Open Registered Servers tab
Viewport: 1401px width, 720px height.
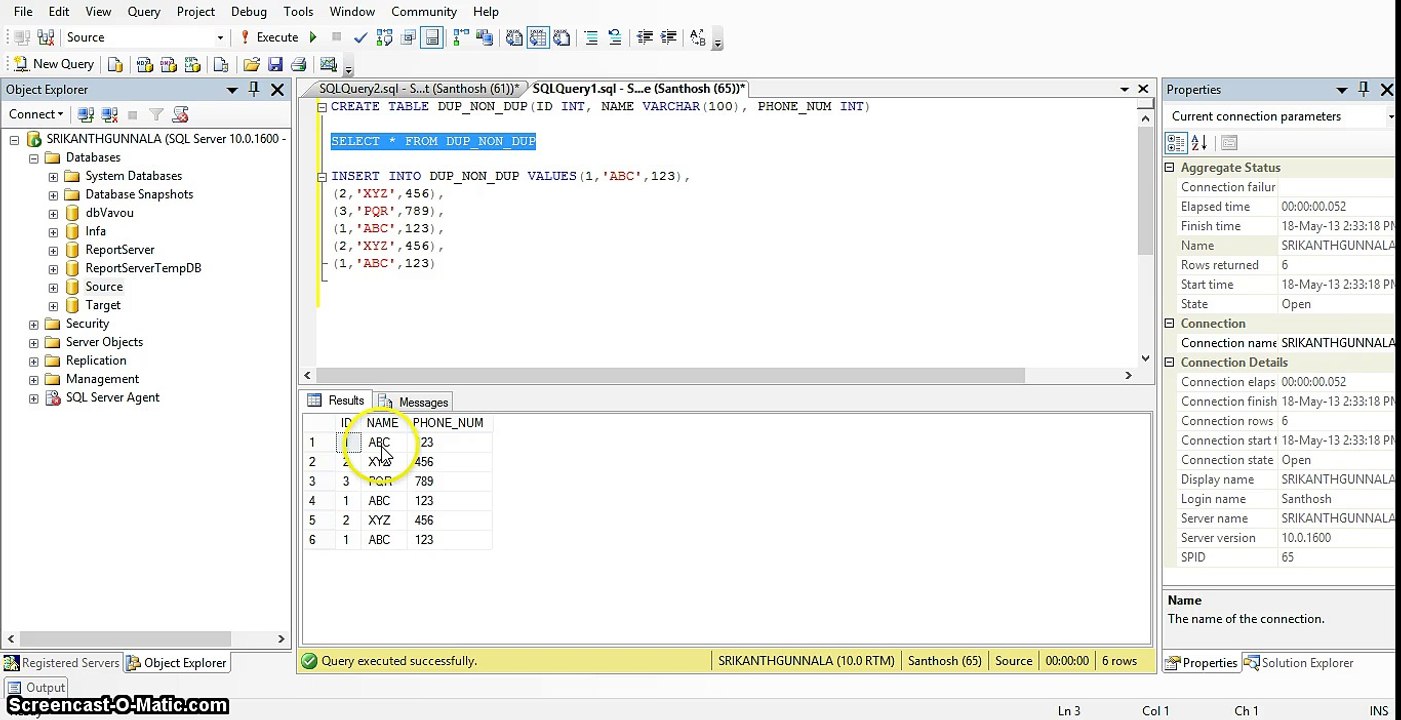61,663
